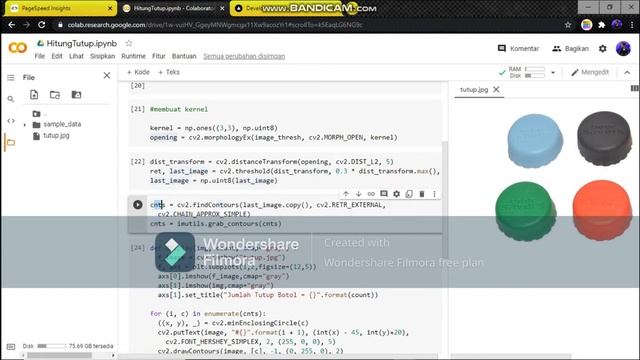
Task: Add a new text cell with Teks
Action: tap(169, 72)
